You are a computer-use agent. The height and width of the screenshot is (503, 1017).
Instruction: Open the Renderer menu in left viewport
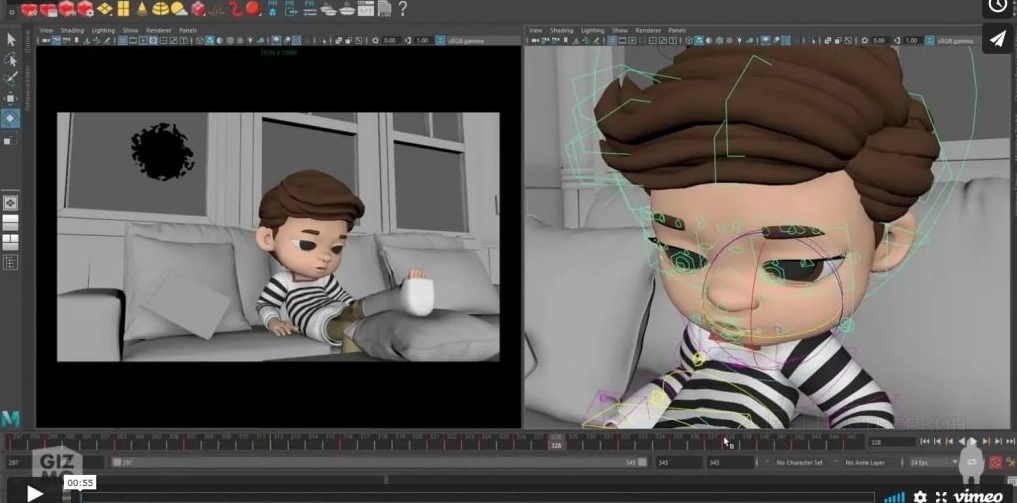(159, 30)
